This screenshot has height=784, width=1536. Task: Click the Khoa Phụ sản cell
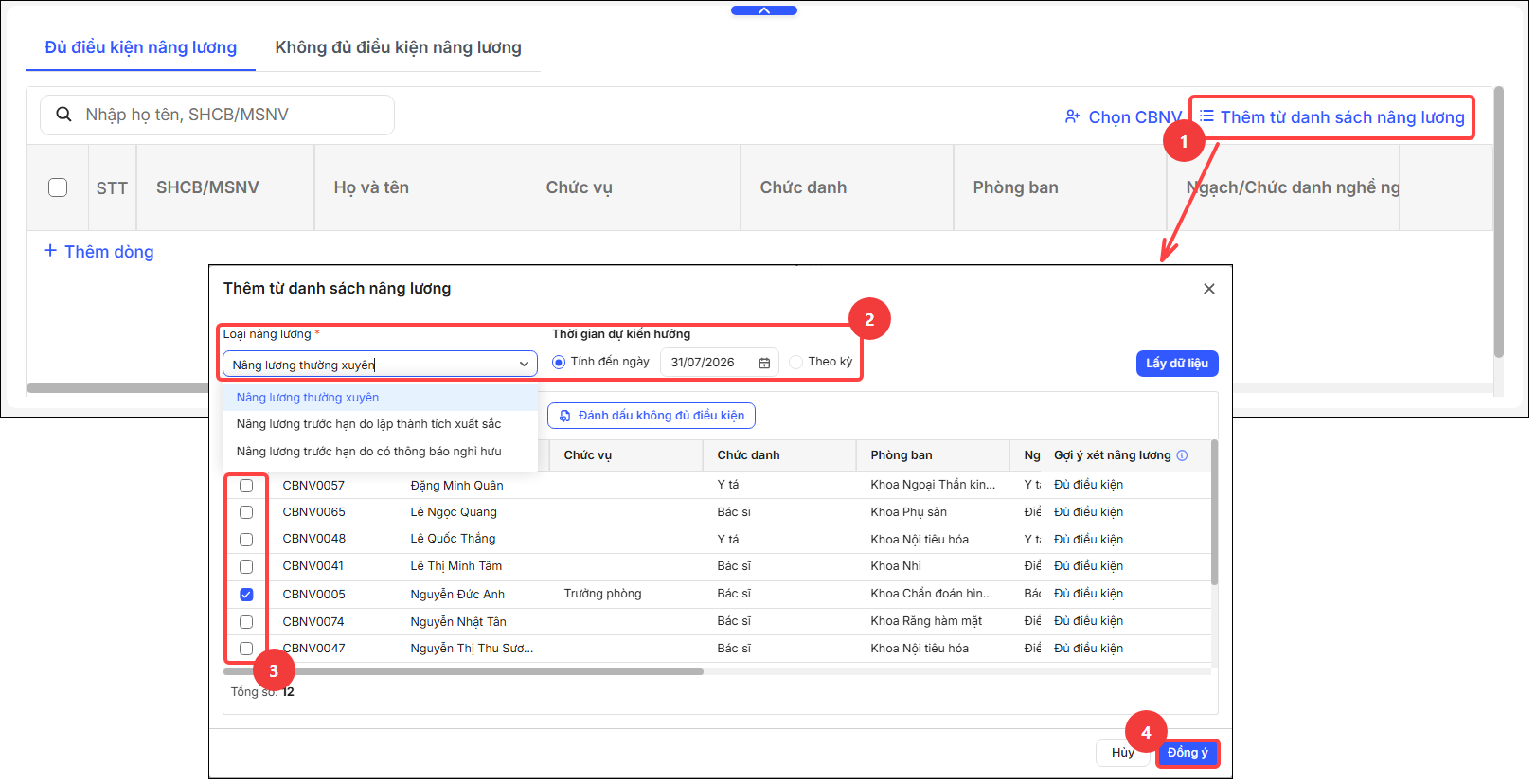pyautogui.click(x=909, y=512)
